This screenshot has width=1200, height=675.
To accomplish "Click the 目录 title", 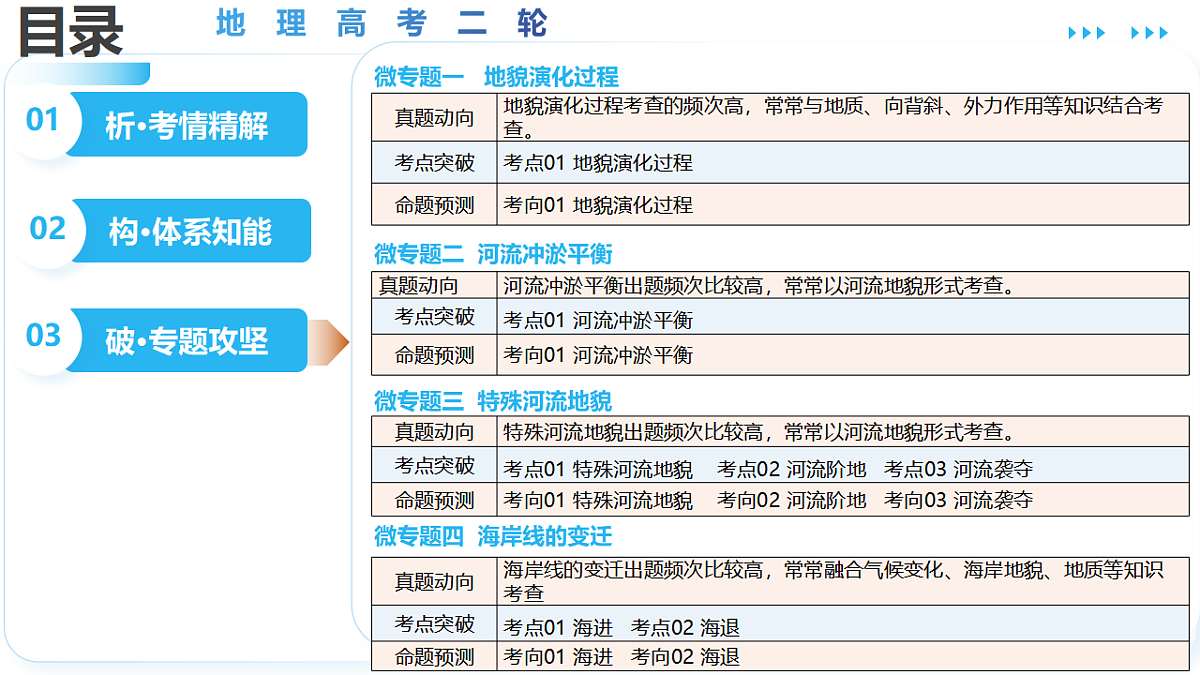I will pyautogui.click(x=71, y=32).
